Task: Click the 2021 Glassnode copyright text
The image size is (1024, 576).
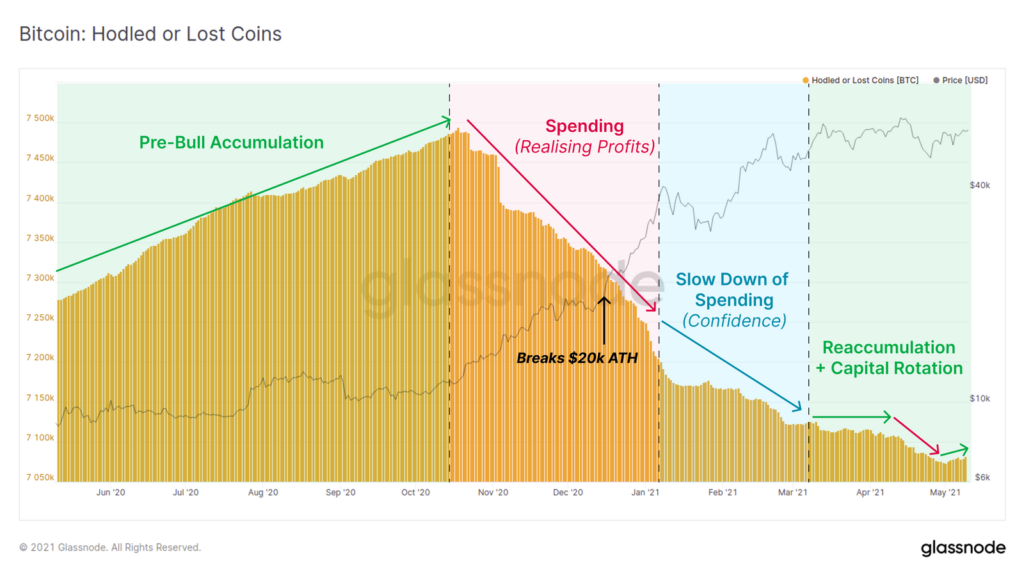Action: (x=110, y=547)
